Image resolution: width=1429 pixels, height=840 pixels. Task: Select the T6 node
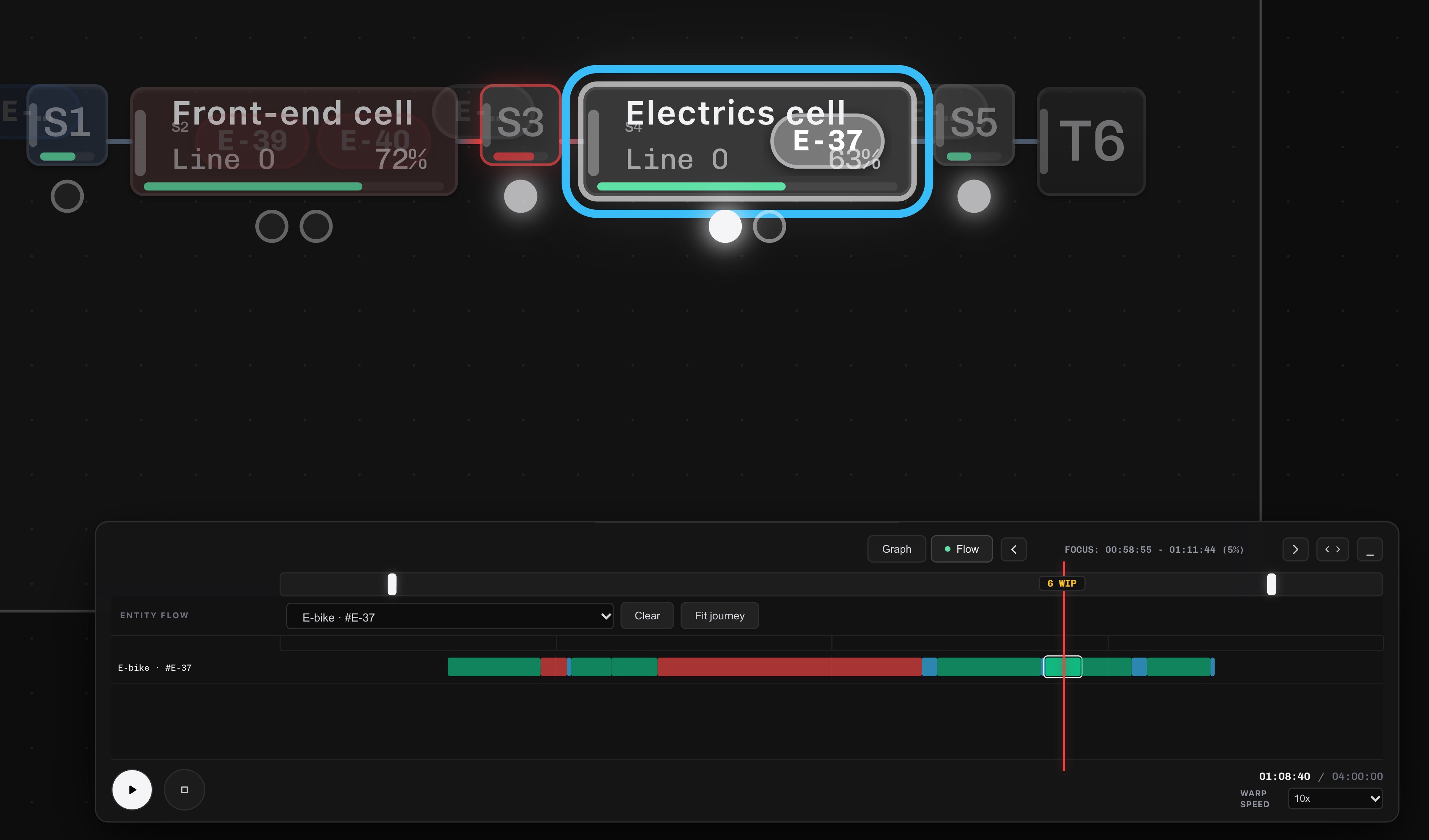click(1091, 141)
